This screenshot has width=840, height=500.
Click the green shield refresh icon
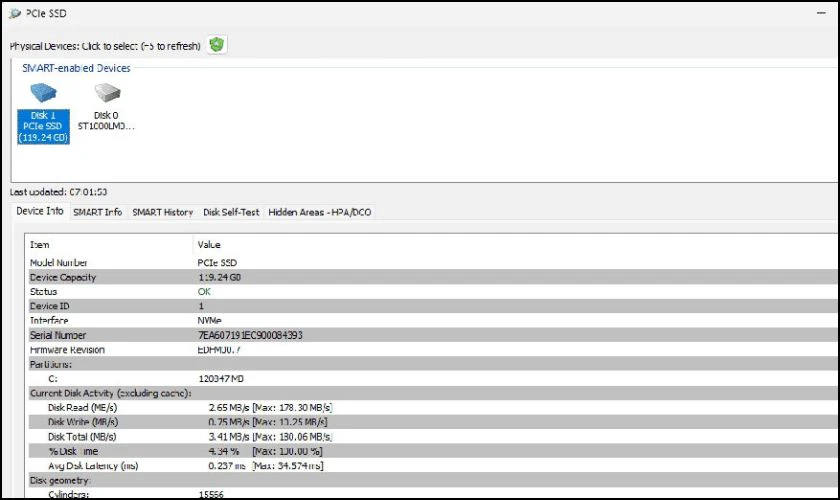216,44
